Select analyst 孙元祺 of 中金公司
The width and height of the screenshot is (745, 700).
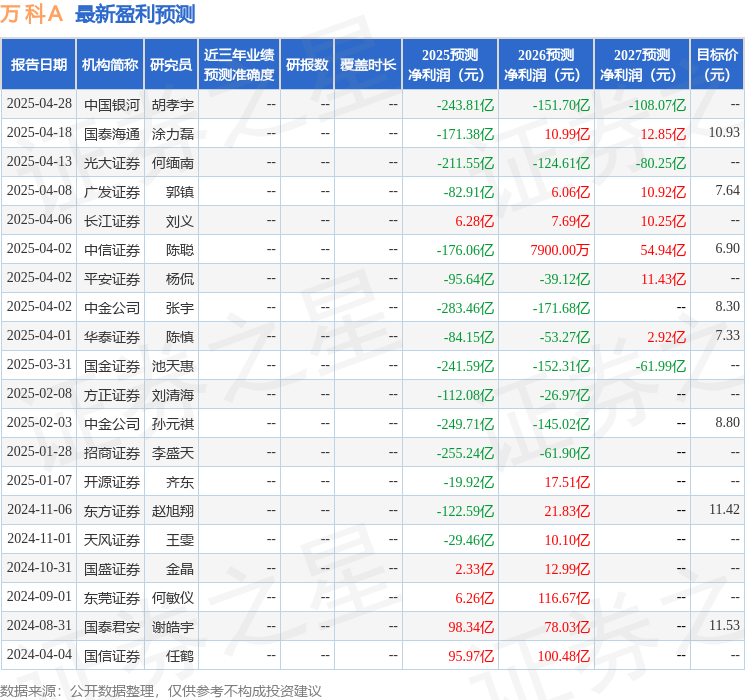[172, 423]
